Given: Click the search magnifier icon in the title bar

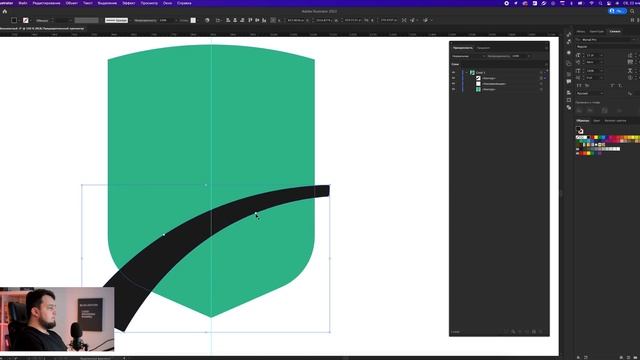Looking at the screenshot, I should point(632,11).
